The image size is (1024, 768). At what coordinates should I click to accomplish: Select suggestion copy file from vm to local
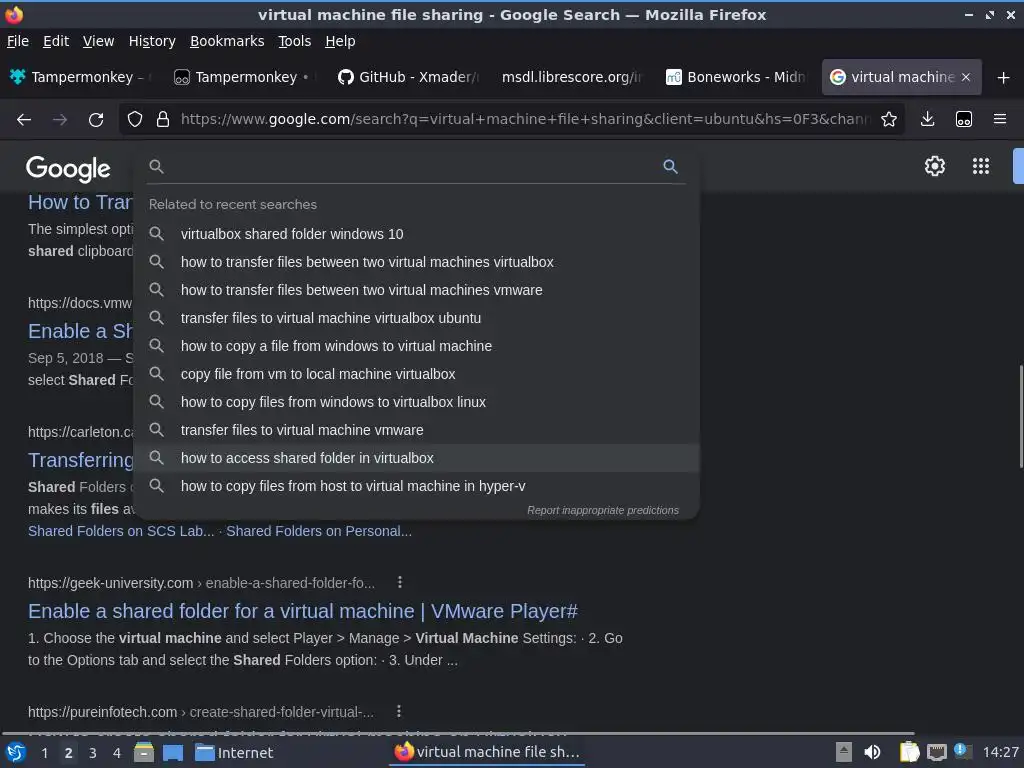(416, 374)
